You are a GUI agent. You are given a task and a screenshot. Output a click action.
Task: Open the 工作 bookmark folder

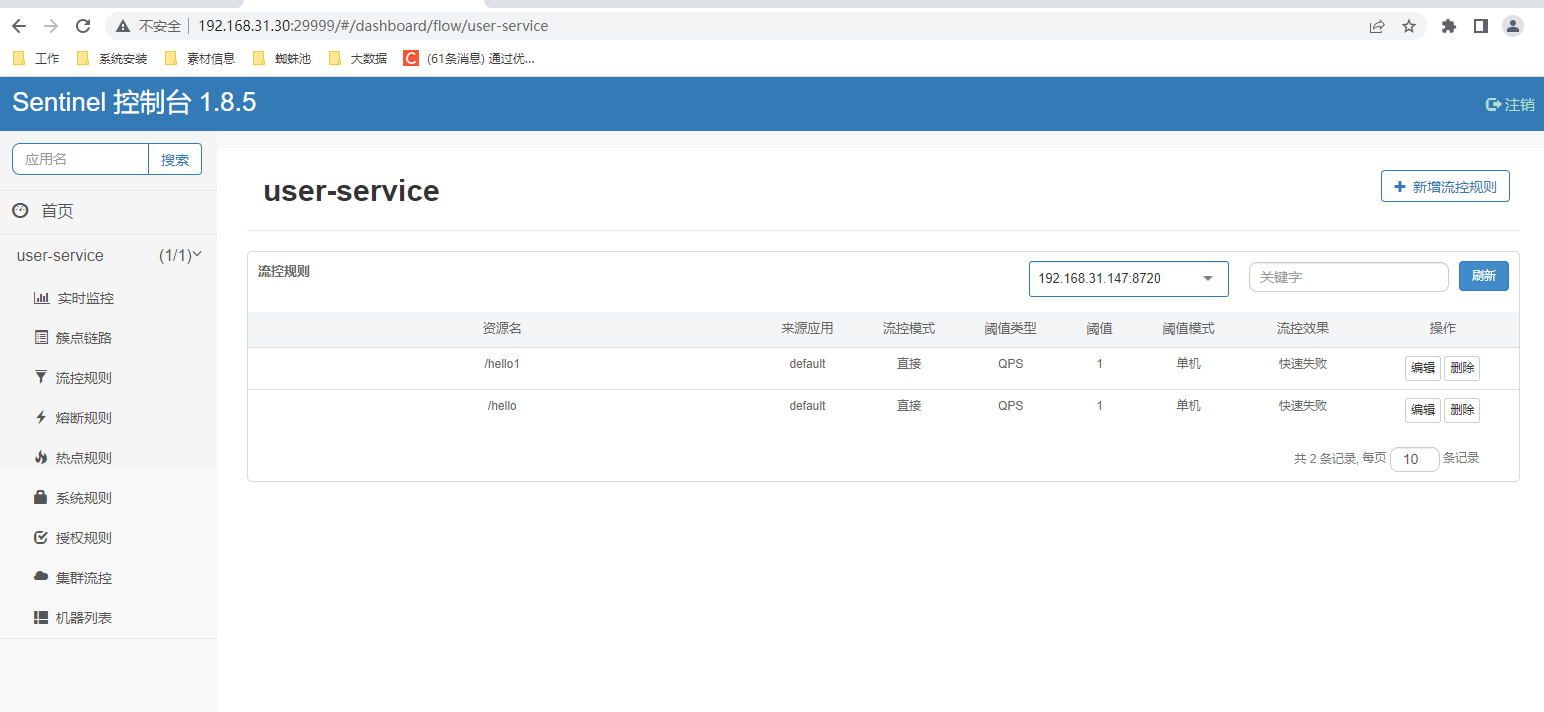click(36, 58)
